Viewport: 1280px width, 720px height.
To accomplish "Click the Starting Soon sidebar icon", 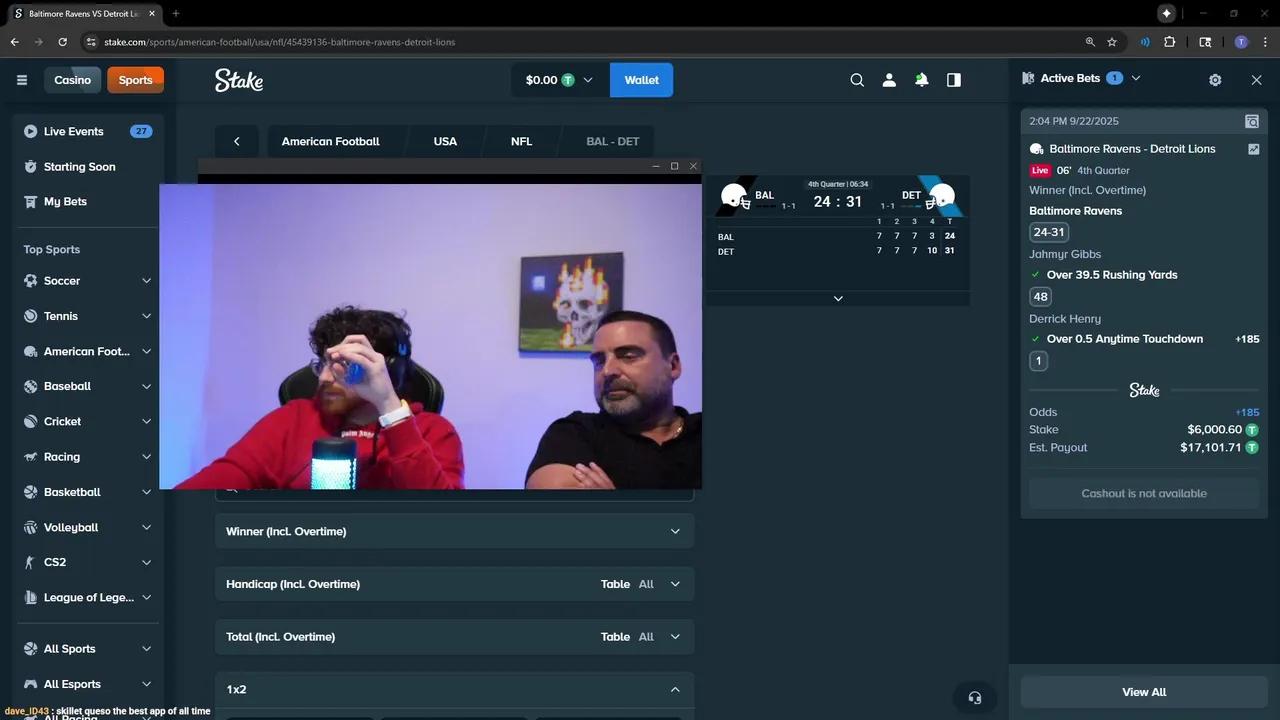I will pyautogui.click(x=30, y=167).
